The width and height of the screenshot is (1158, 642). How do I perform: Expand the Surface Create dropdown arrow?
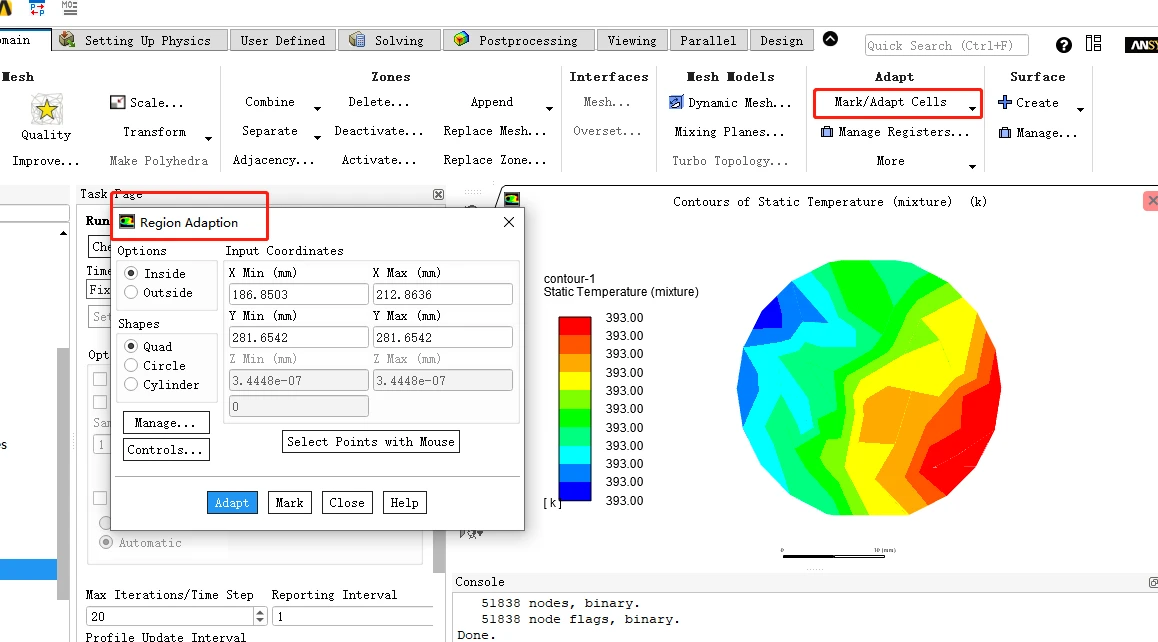[x=1080, y=110]
